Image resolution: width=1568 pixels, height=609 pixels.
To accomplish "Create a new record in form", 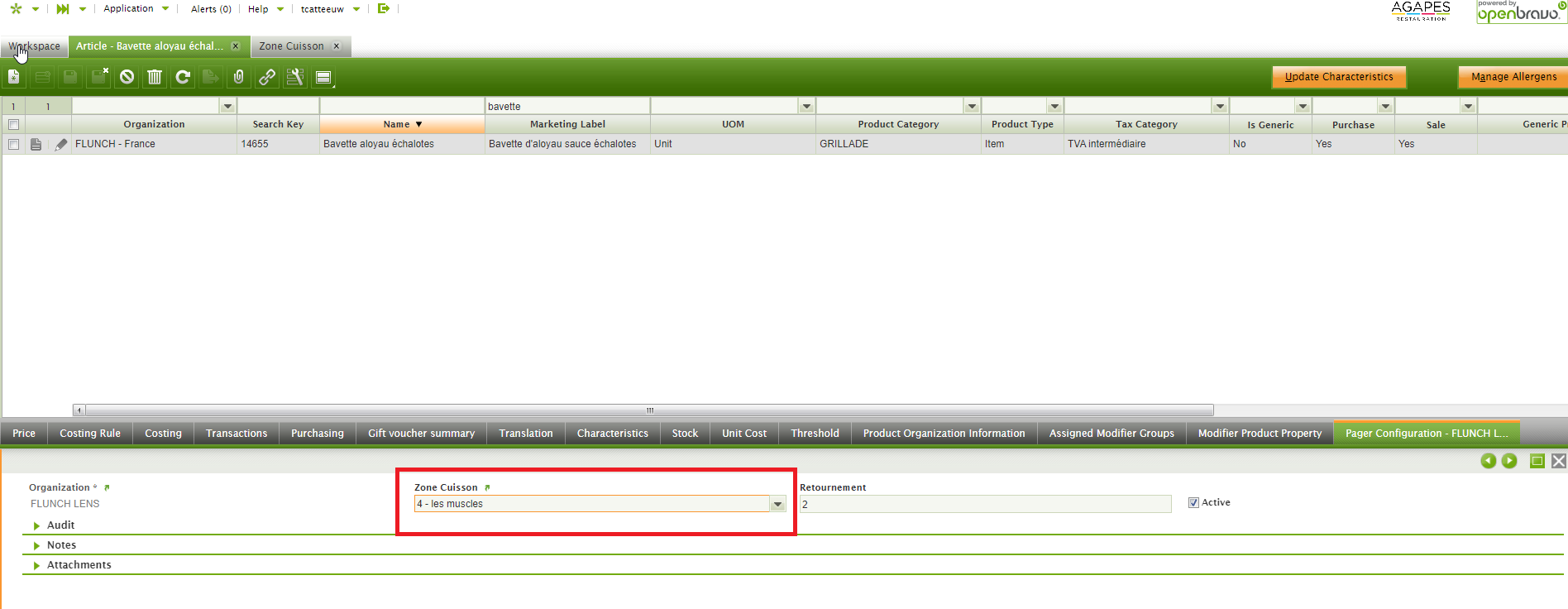I will [x=14, y=77].
